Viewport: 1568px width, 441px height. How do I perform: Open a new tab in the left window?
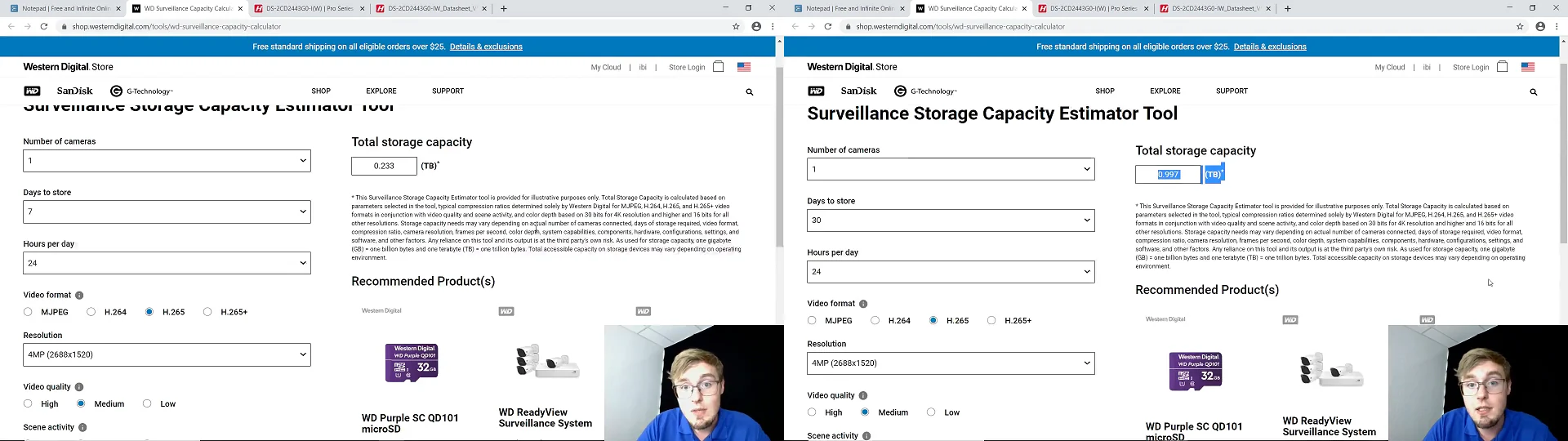click(504, 8)
